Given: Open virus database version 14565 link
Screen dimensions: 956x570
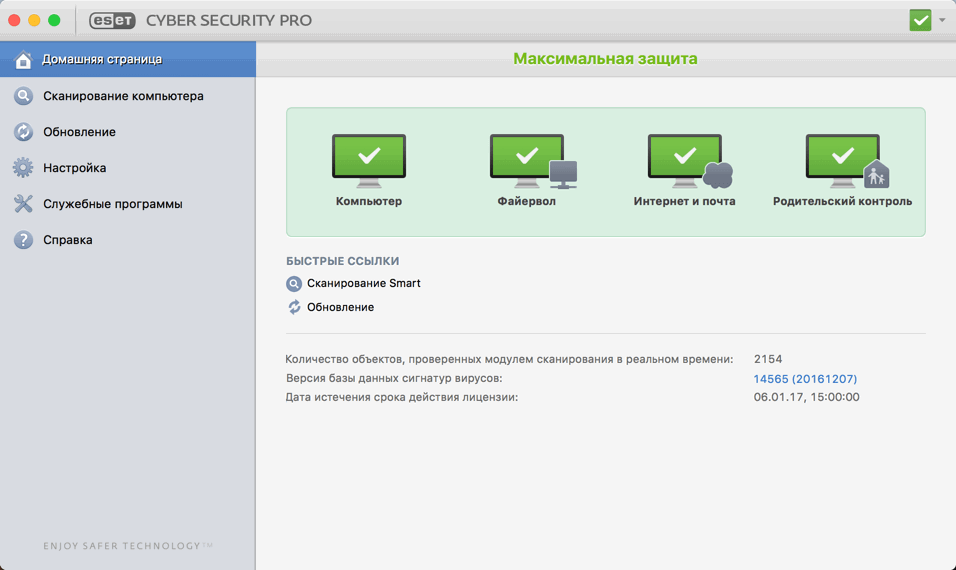Looking at the screenshot, I should 805,379.
